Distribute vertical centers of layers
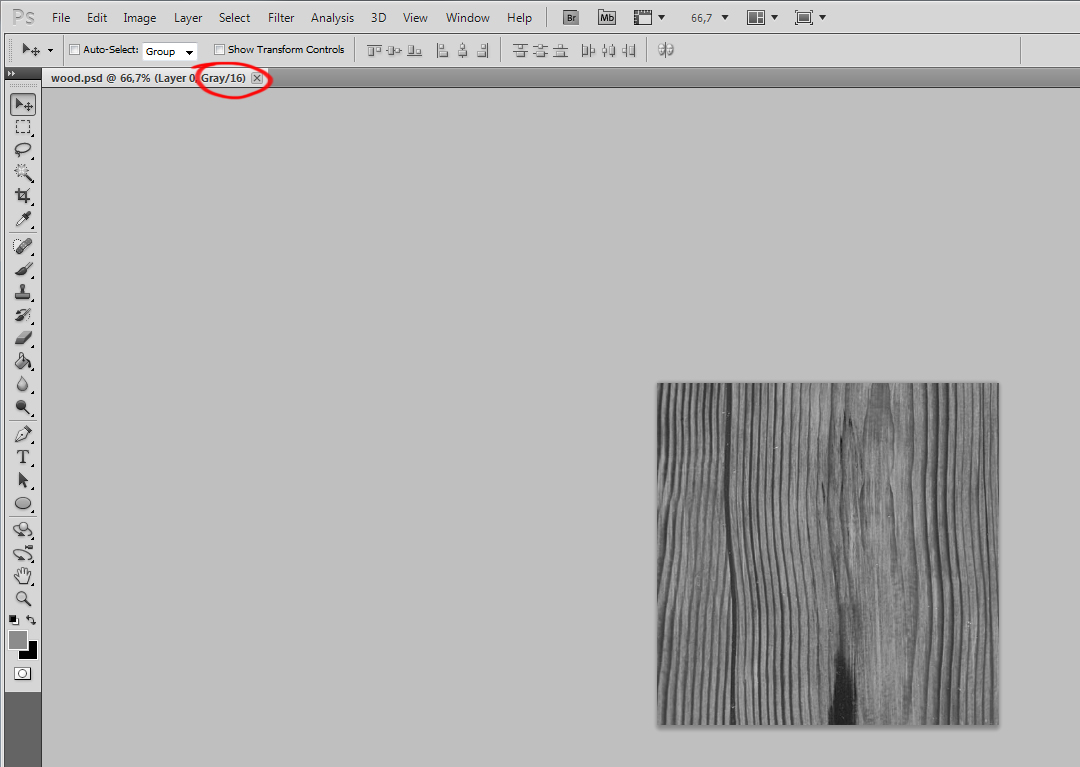This screenshot has height=767, width=1080. [541, 50]
